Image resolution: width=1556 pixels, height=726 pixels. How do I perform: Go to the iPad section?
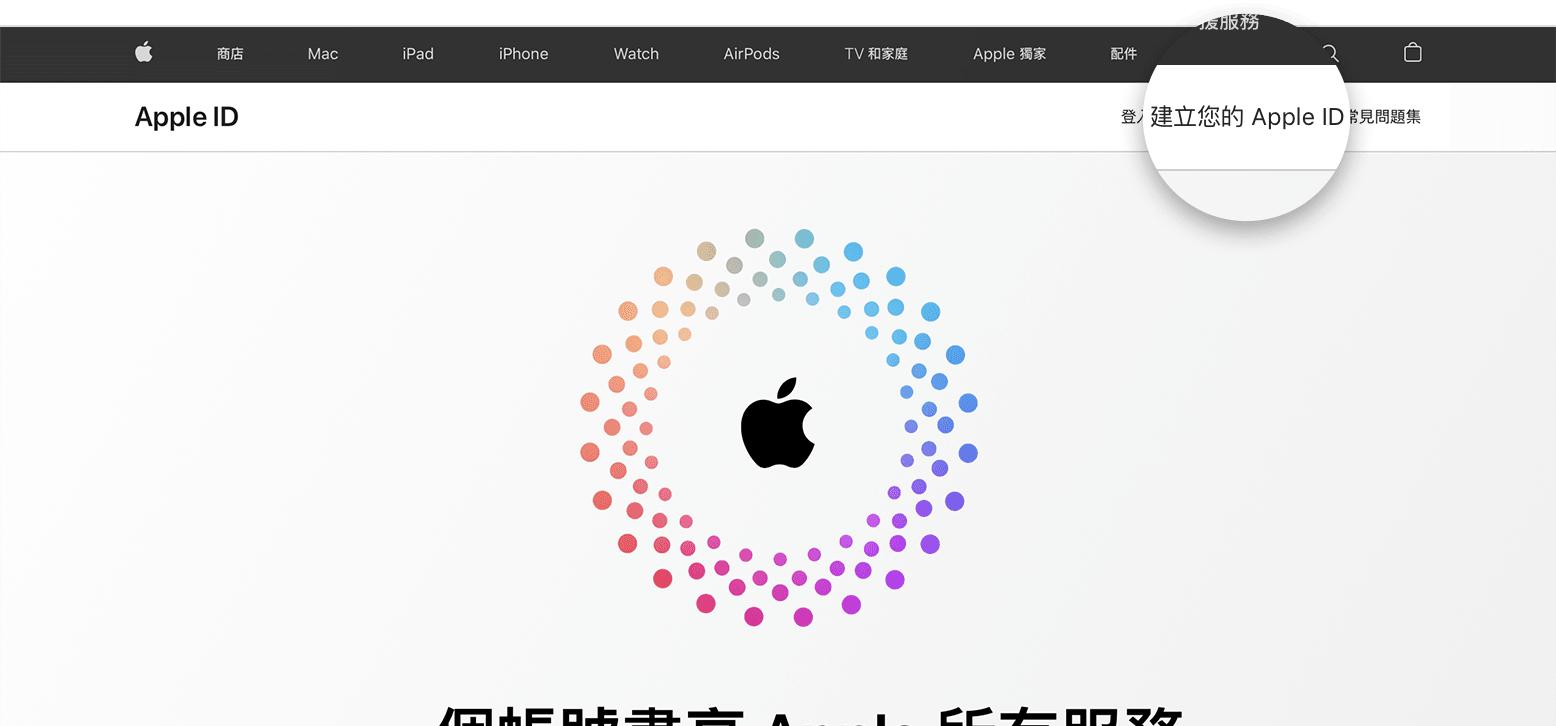(x=418, y=54)
